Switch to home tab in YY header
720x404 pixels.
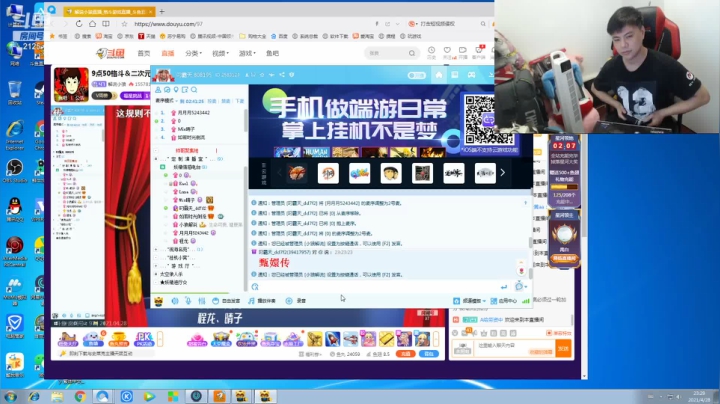click(439, 75)
